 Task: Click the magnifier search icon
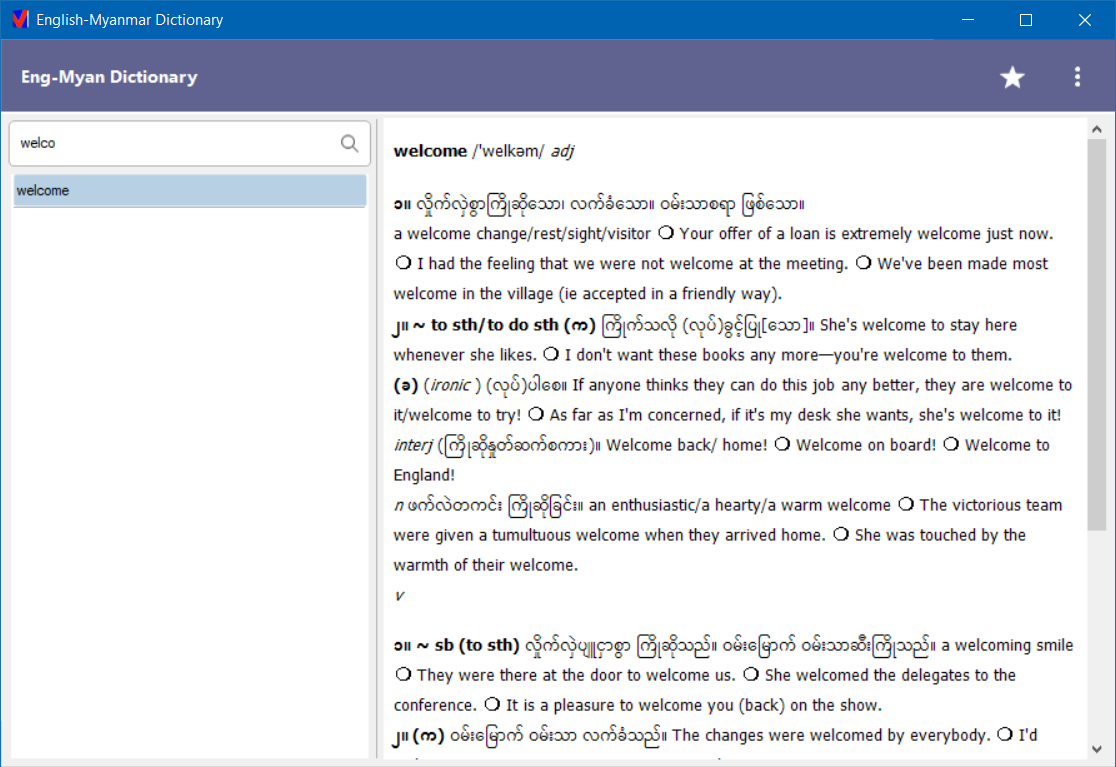[349, 143]
